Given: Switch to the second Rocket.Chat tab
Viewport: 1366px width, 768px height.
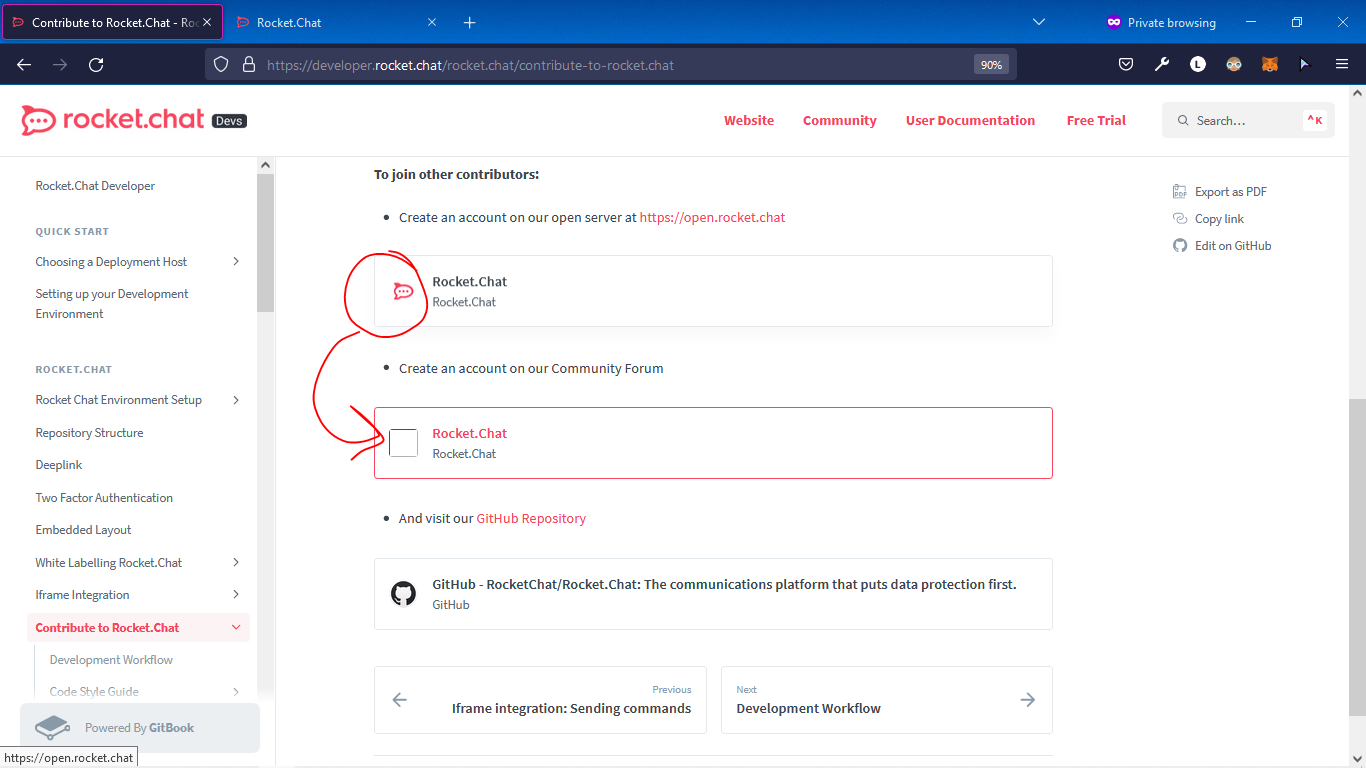Looking at the screenshot, I should [x=338, y=22].
